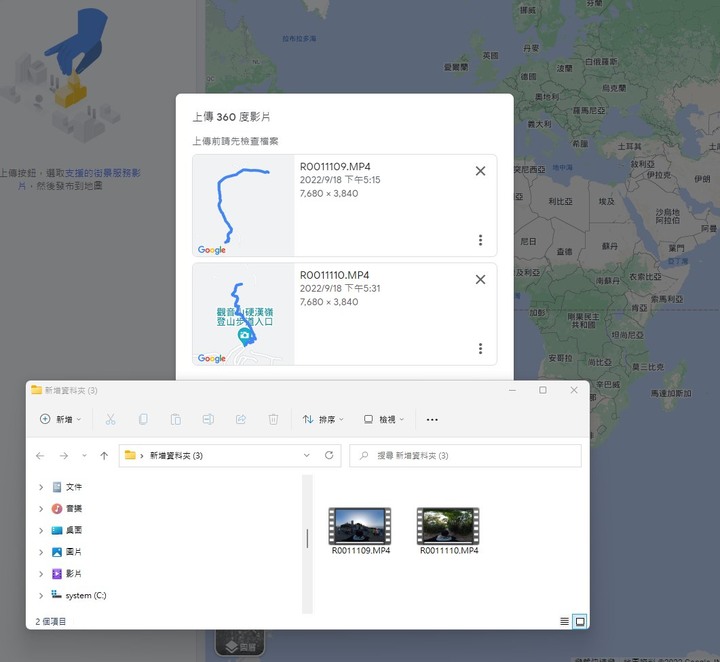Screen dimensions: 720x662
Task: Click the address bar path 新增資料夾 (3)
Action: coord(176,455)
